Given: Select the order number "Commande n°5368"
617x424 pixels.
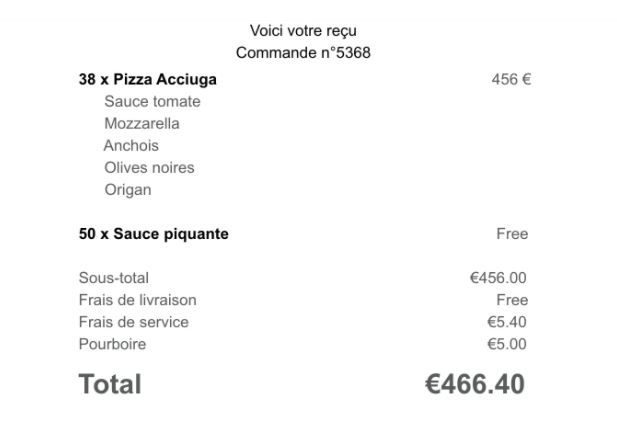Looking at the screenshot, I should pyautogui.click(x=303, y=53).
